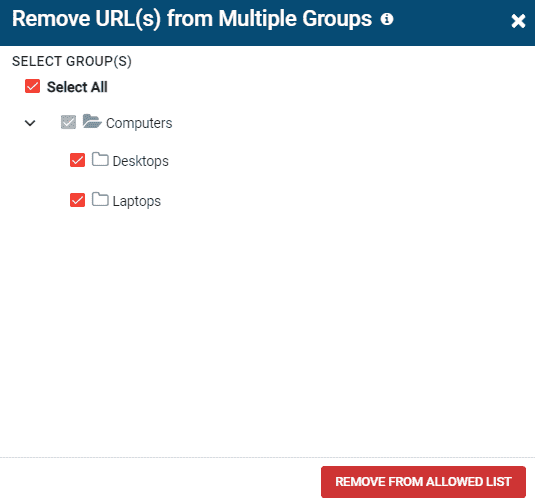Click the SELECT GROUP(S) heading

(72, 61)
